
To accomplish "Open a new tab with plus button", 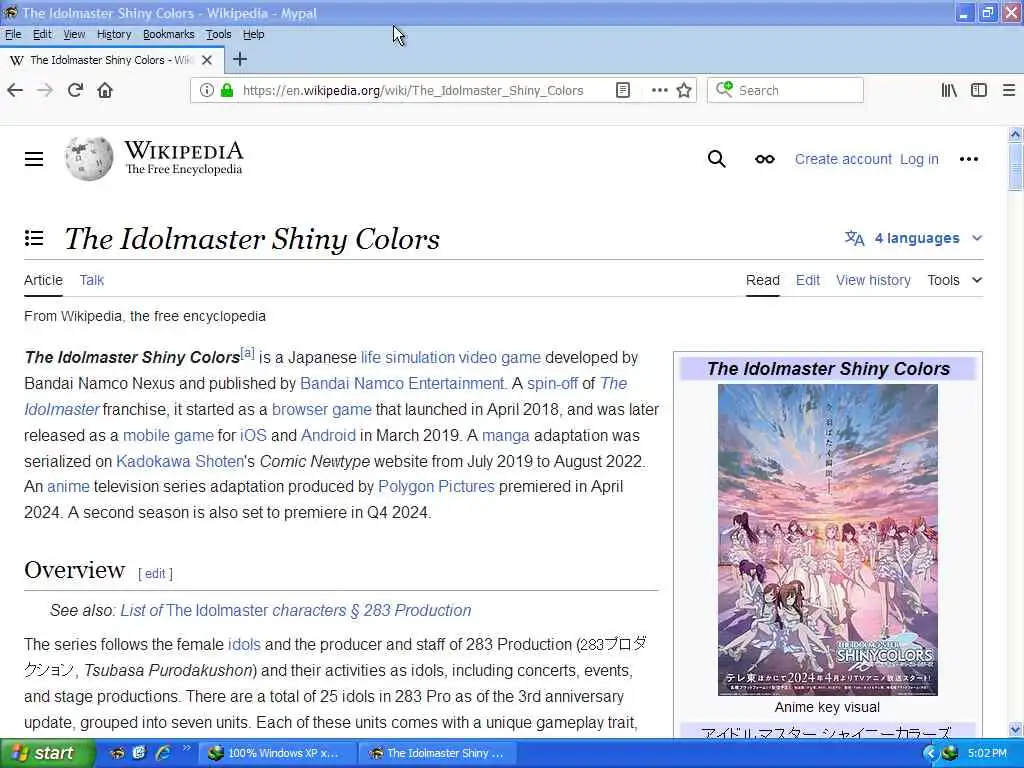I will click(x=240, y=59).
